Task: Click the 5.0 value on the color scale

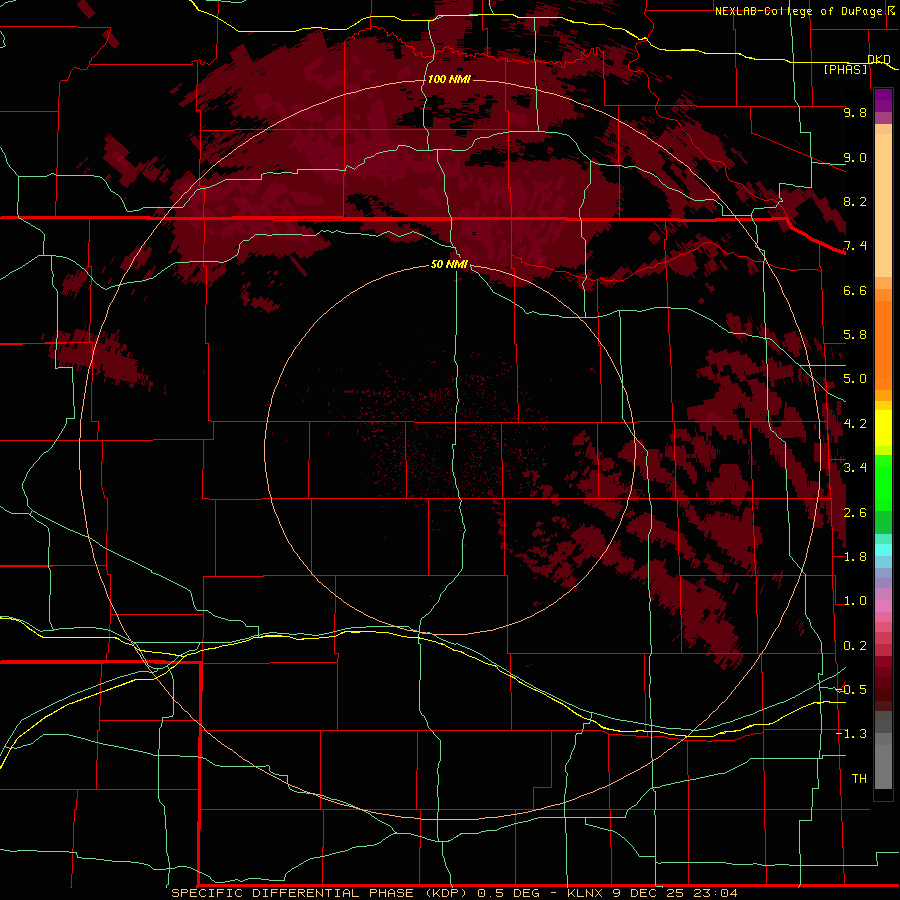Action: tap(855, 379)
